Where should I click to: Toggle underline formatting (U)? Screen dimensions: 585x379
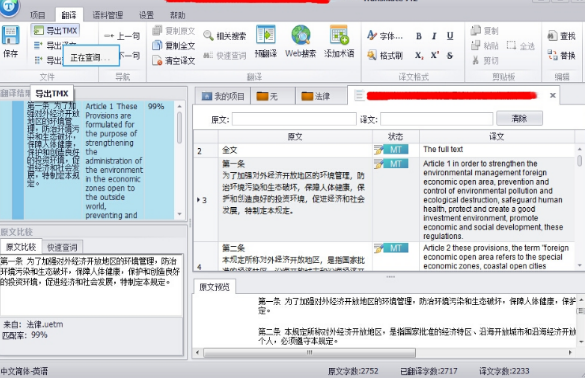tap(450, 36)
